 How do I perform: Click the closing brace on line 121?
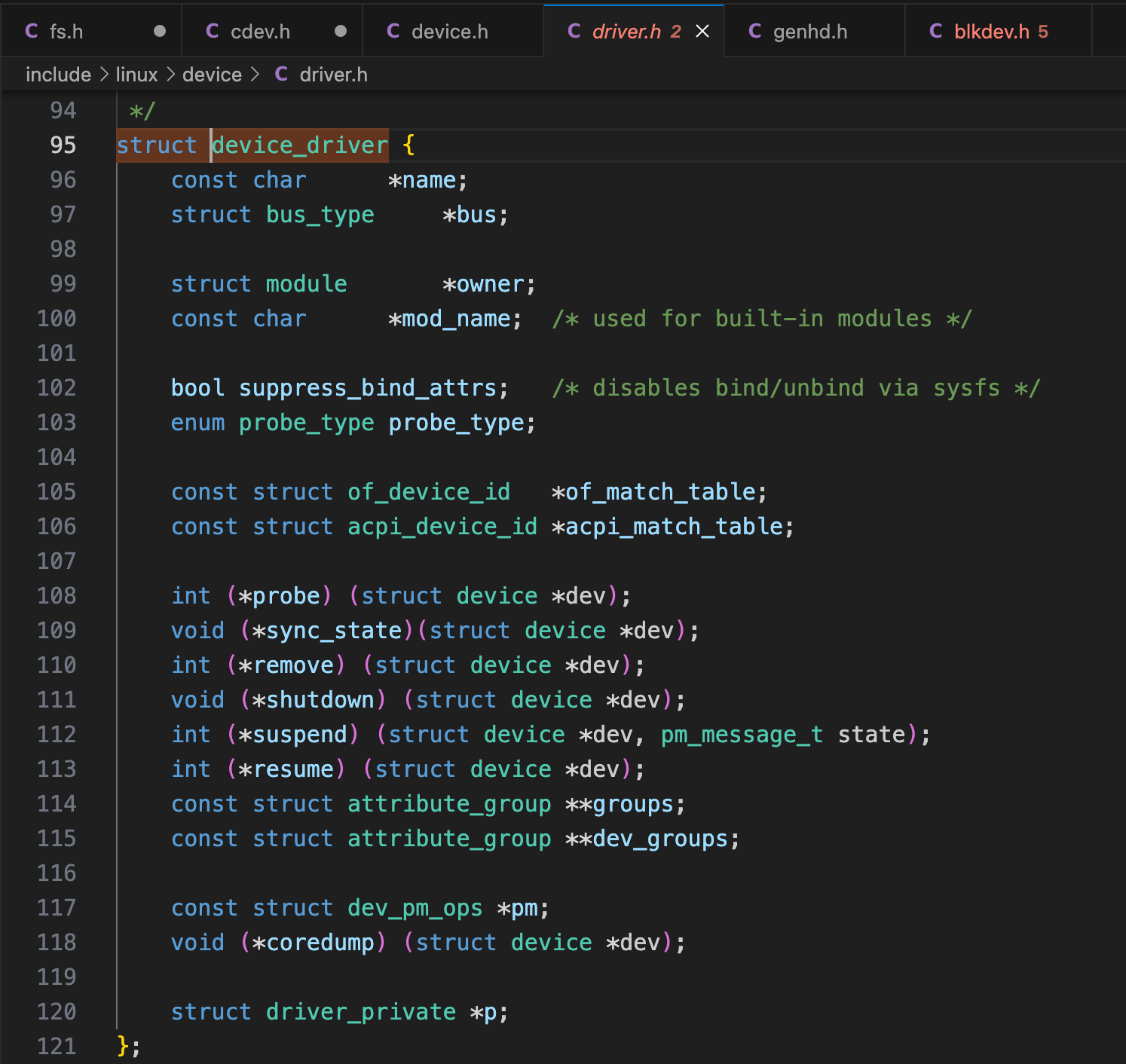[x=123, y=1046]
